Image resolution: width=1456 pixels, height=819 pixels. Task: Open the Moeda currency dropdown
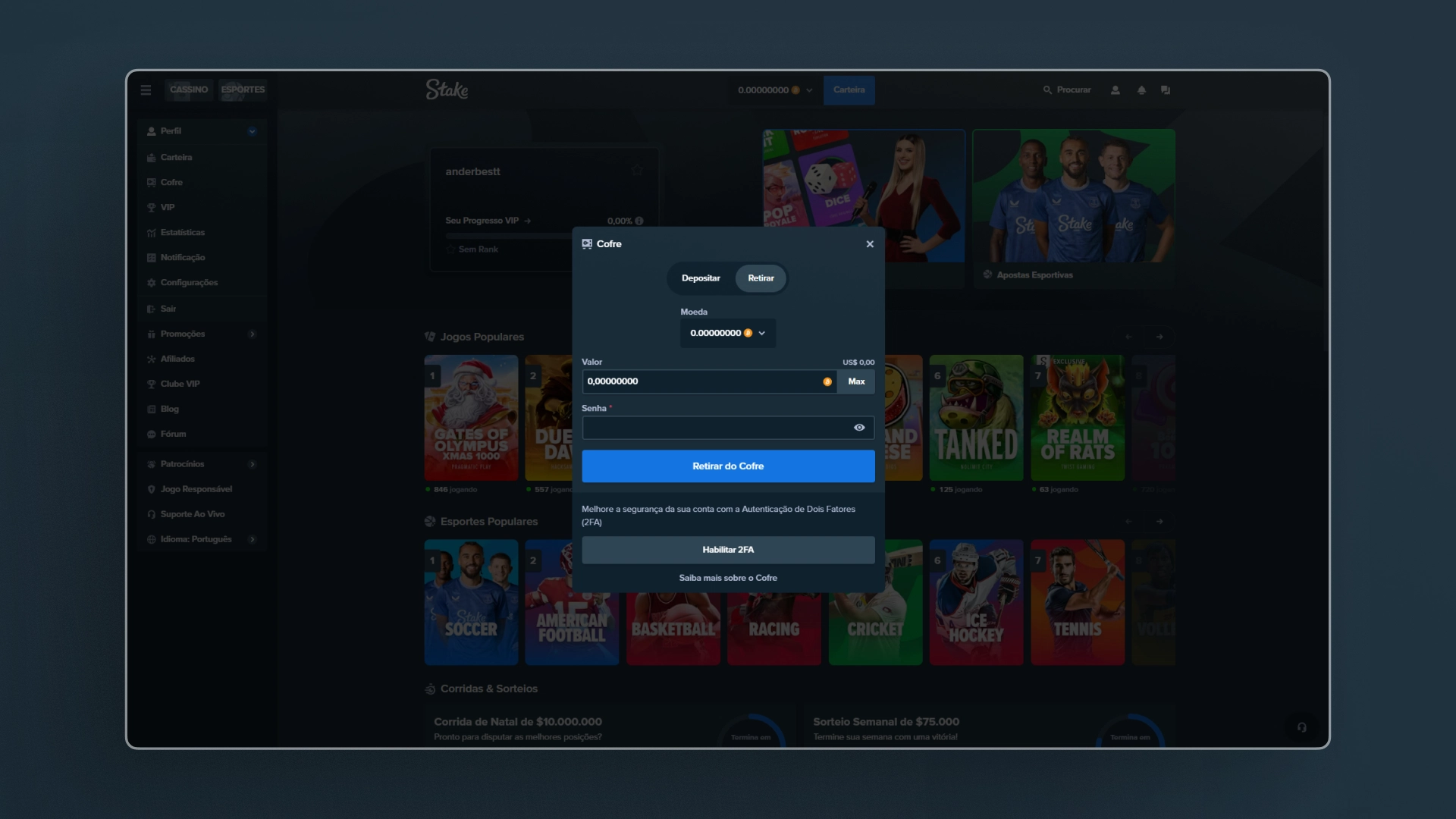[728, 333]
